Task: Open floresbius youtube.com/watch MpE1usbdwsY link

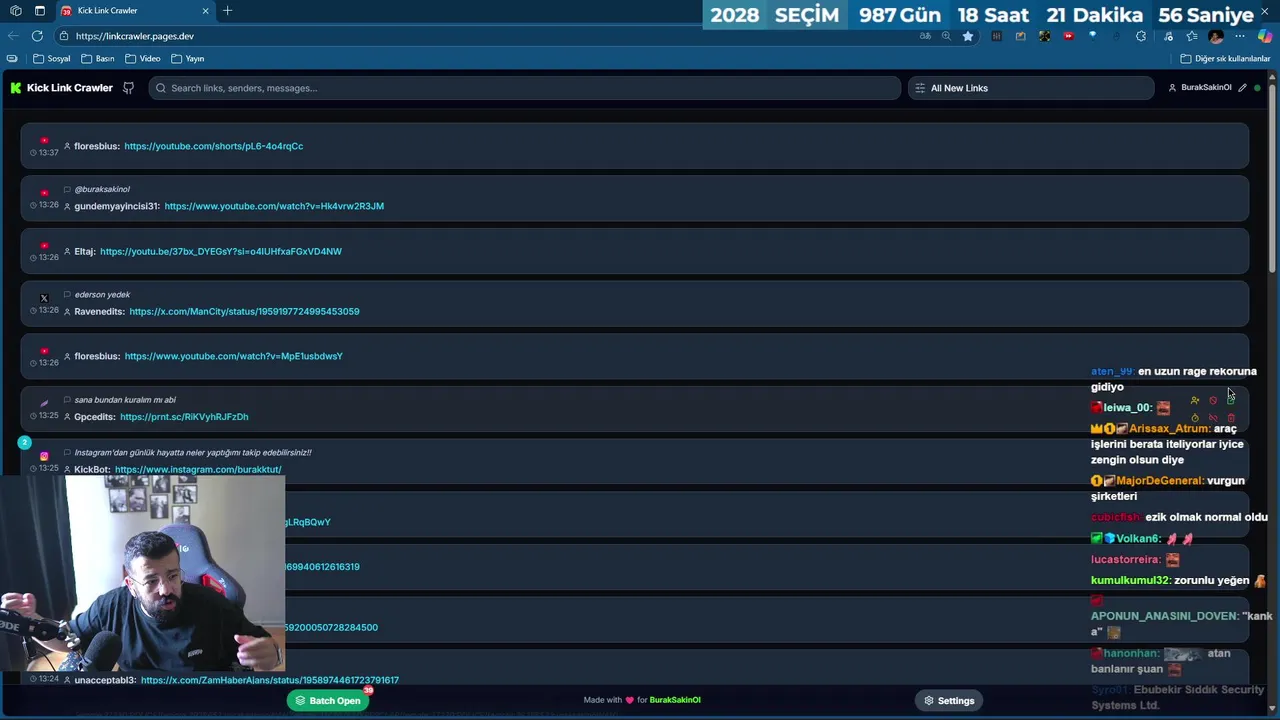Action: (x=234, y=356)
